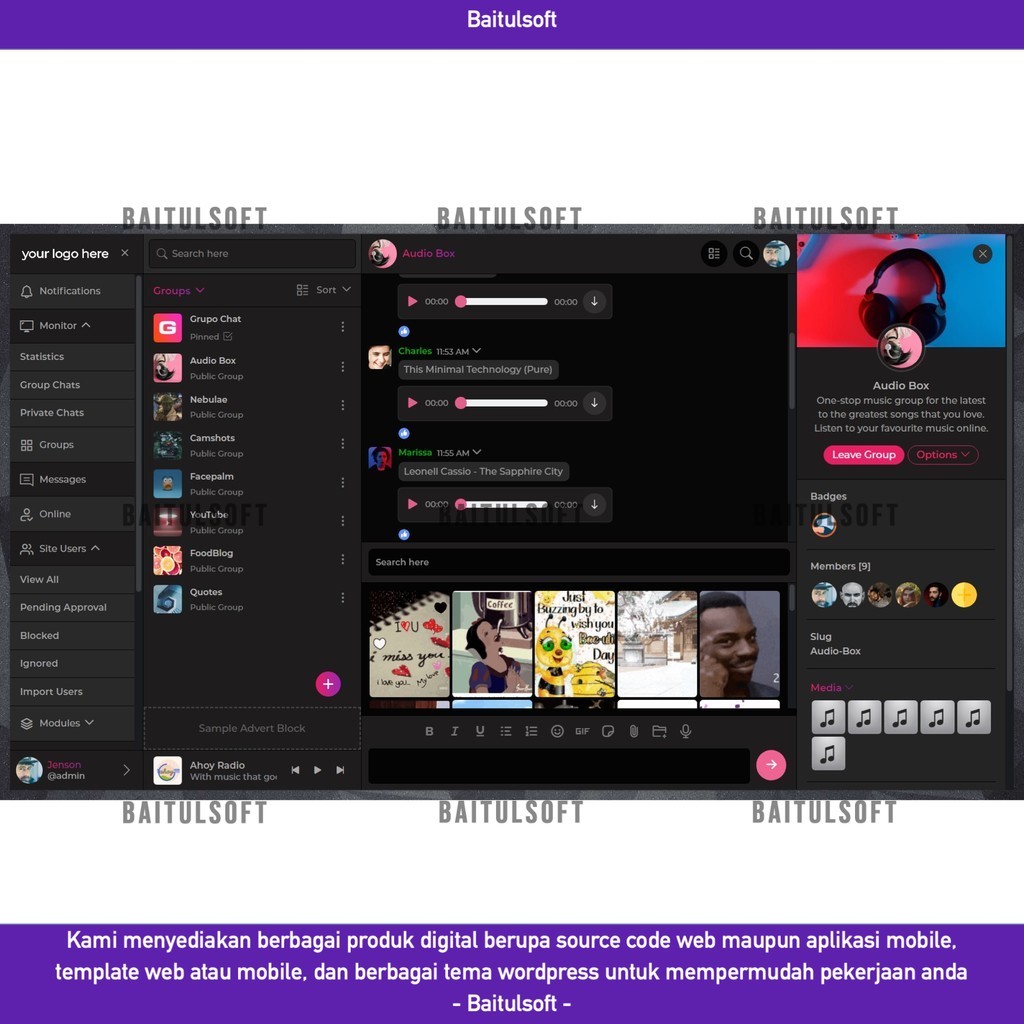Open Import Users page
Image resolution: width=1024 pixels, height=1024 pixels.
click(72, 692)
